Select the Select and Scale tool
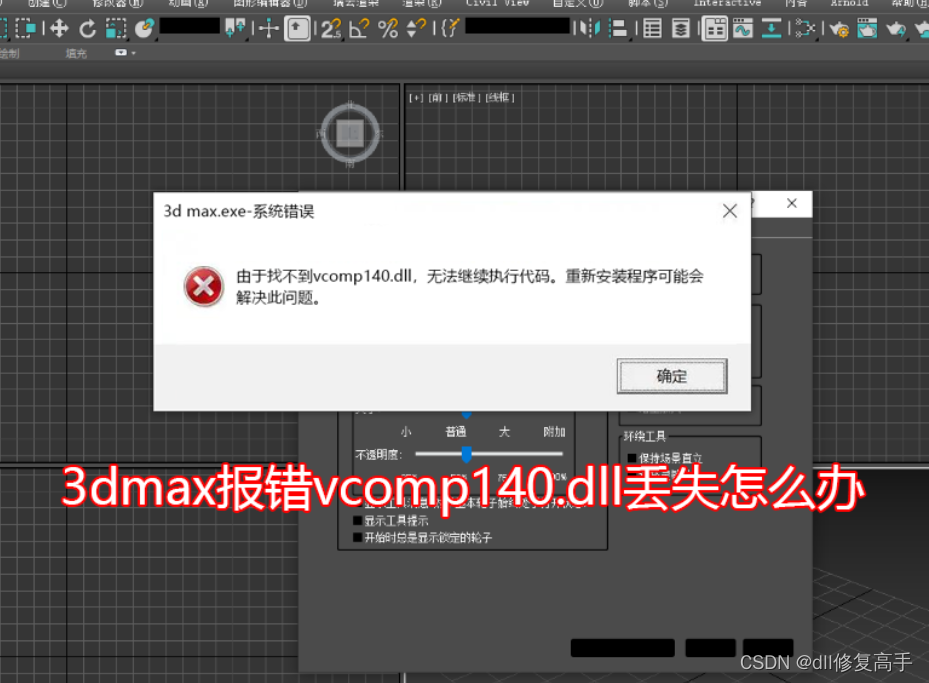The height and width of the screenshot is (683, 929). [116, 28]
